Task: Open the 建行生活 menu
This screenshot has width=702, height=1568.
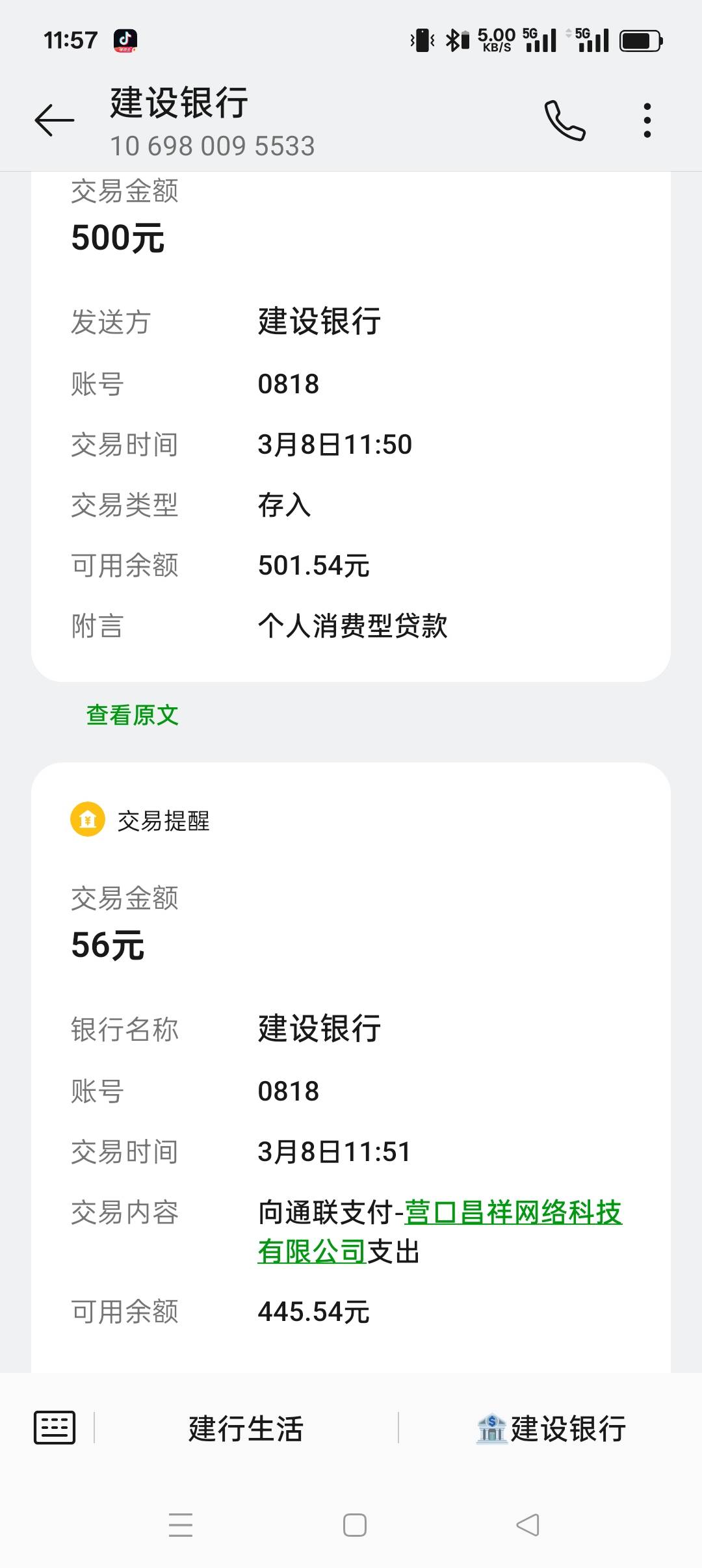Action: coord(246,1429)
